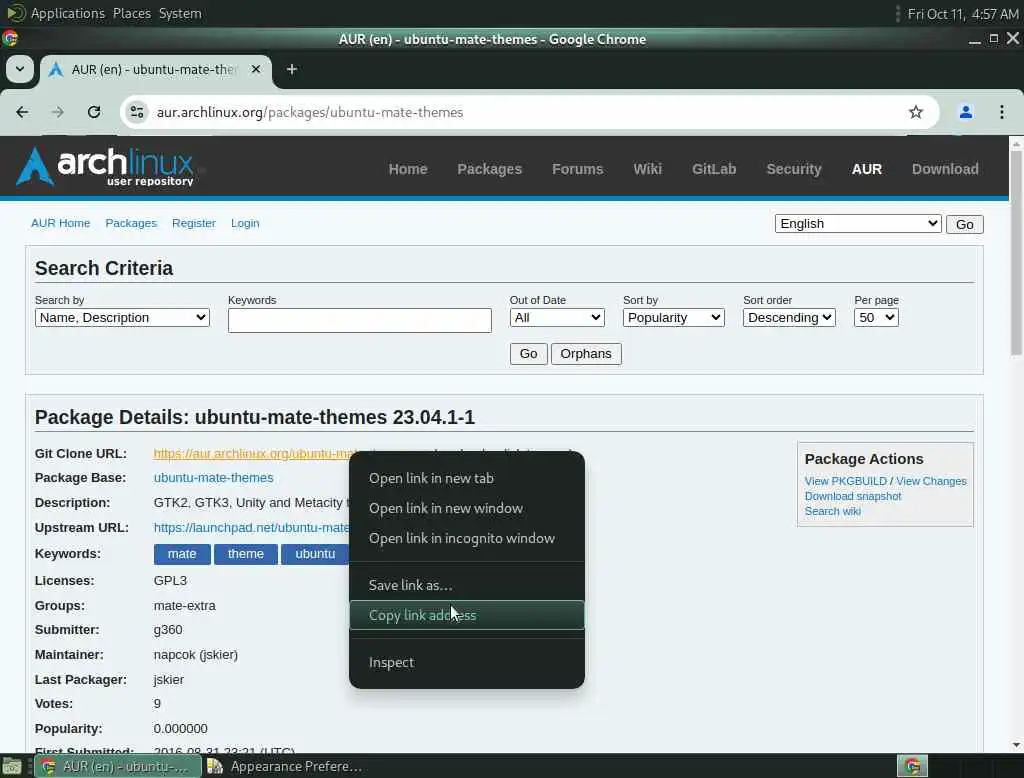Open the Wiki navbar link
The image size is (1024, 778).
click(x=647, y=169)
